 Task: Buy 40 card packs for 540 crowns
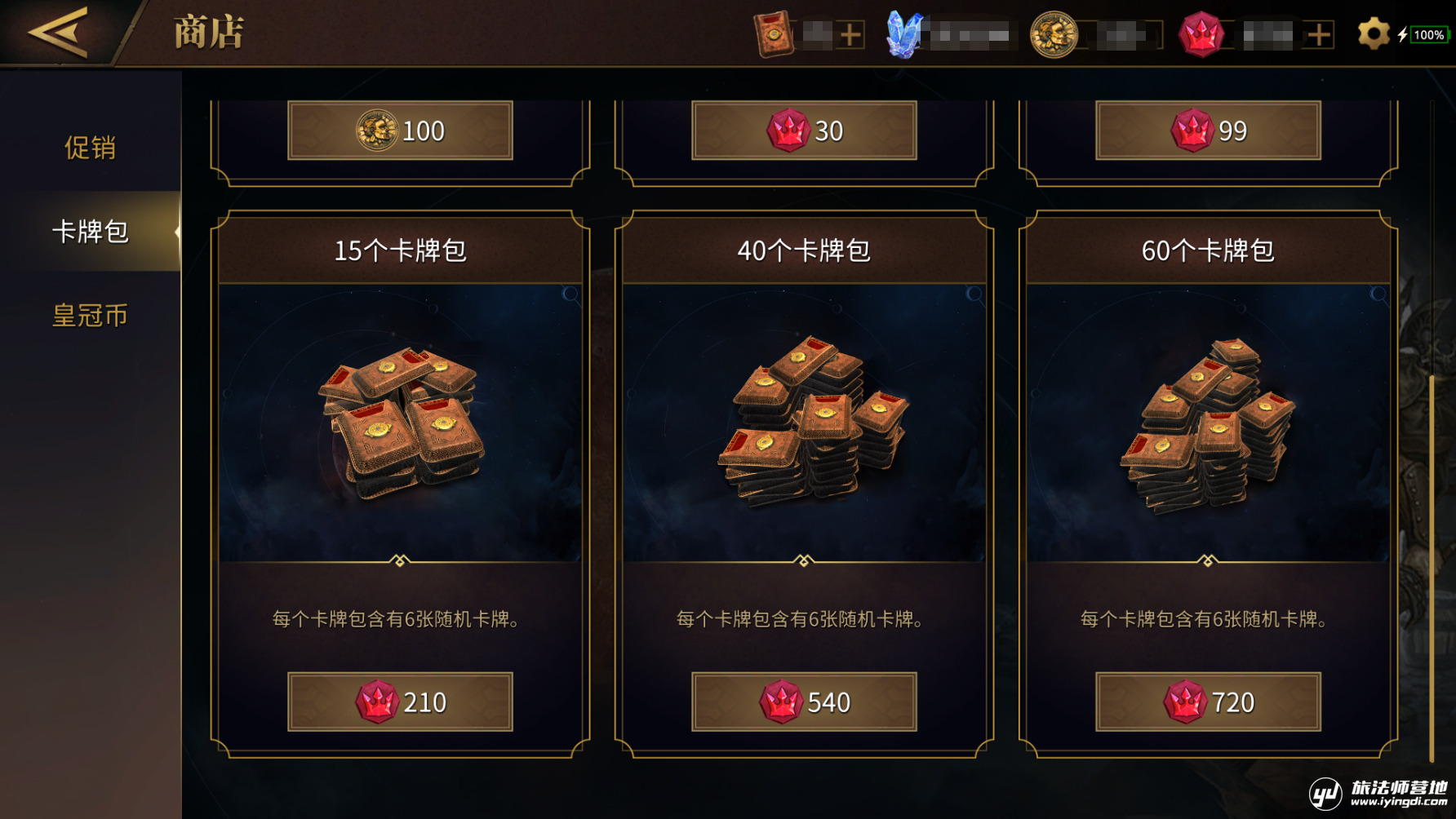pyautogui.click(x=804, y=702)
